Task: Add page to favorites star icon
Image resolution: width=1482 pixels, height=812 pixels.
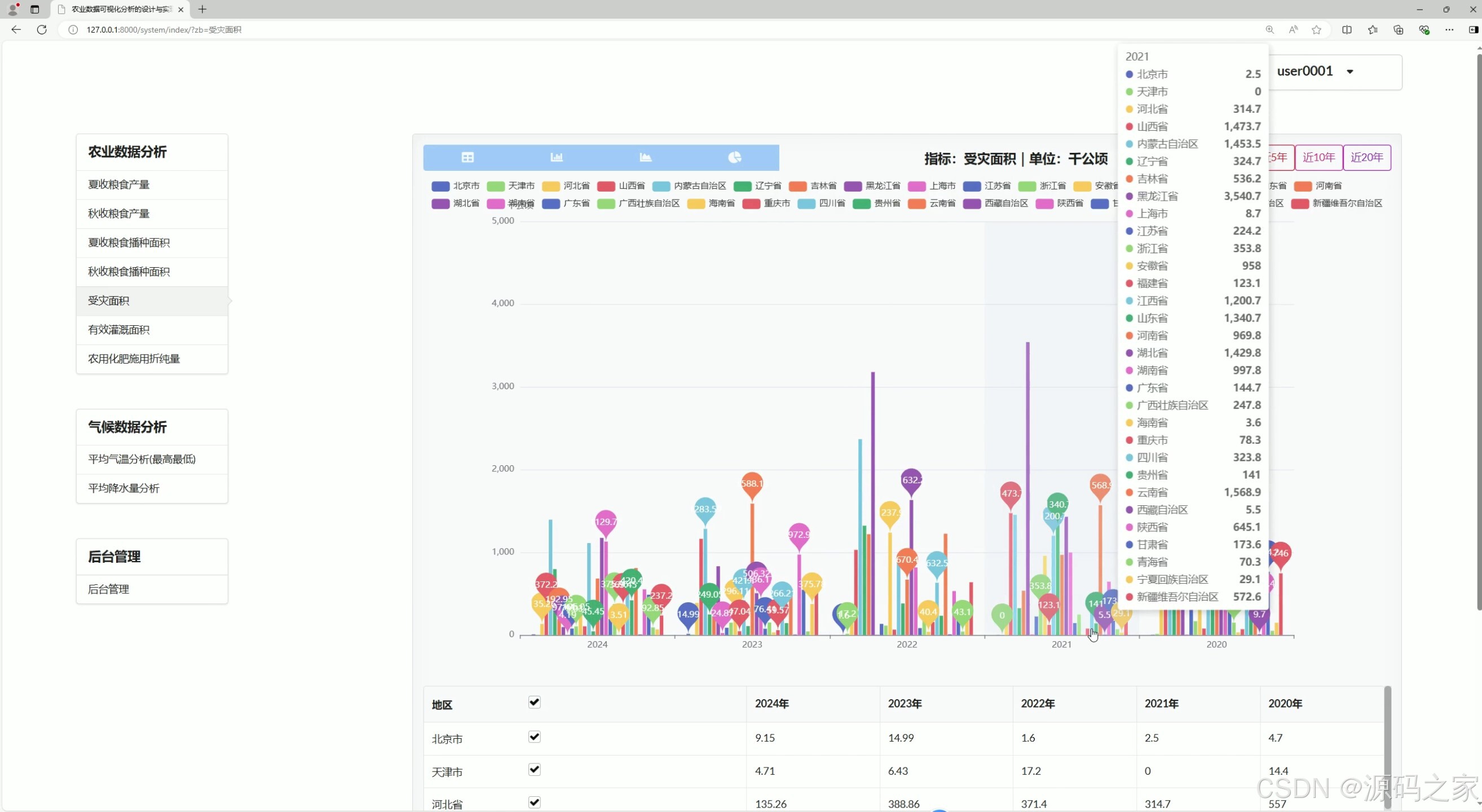Action: [x=1316, y=30]
